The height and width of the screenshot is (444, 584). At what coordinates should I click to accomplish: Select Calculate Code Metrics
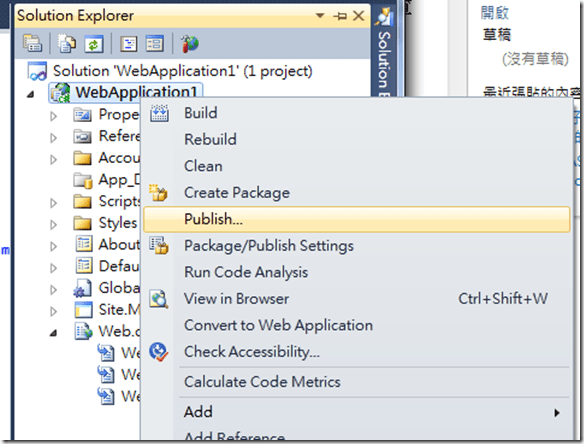point(356,382)
